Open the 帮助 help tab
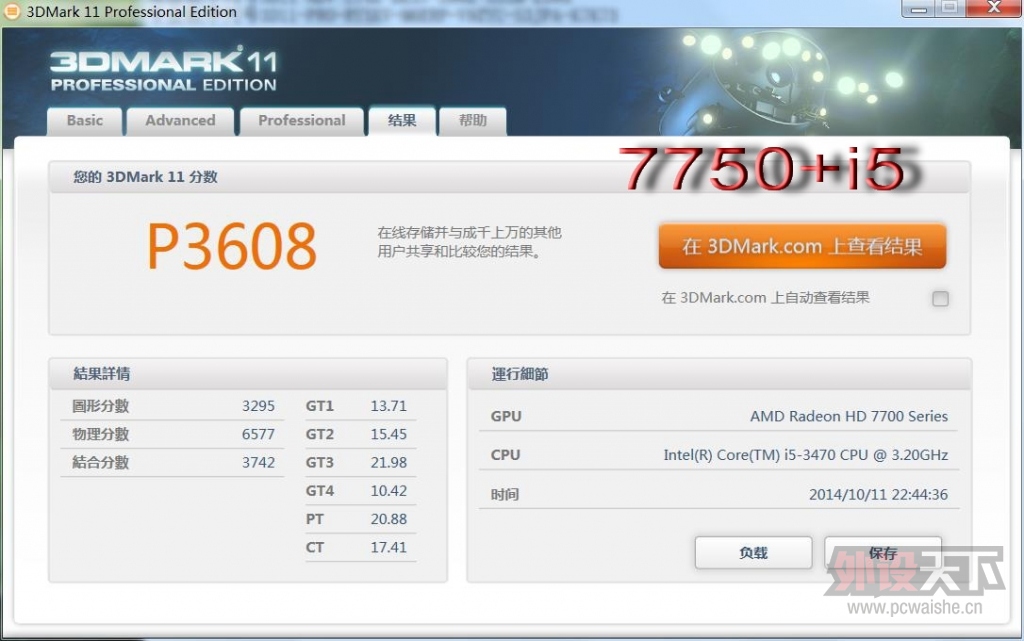Screen dimensions: 1024x641 click(473, 121)
